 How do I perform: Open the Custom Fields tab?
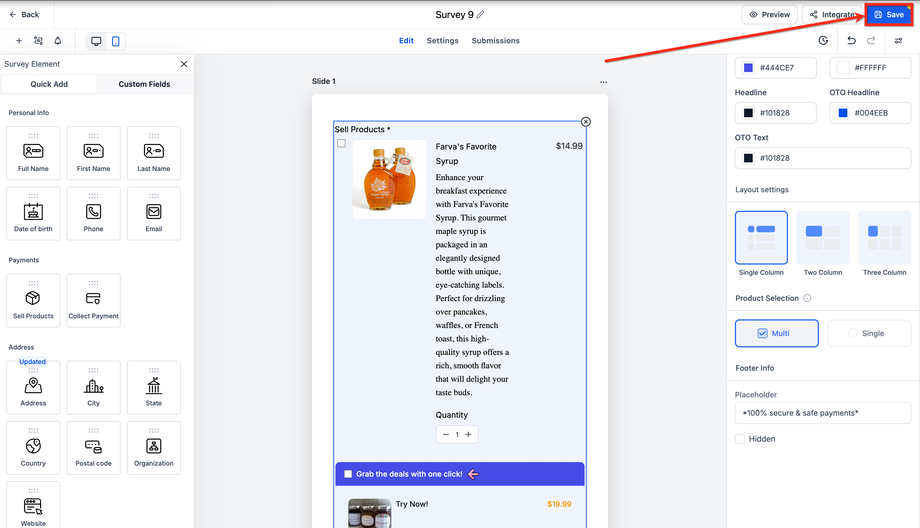point(144,84)
